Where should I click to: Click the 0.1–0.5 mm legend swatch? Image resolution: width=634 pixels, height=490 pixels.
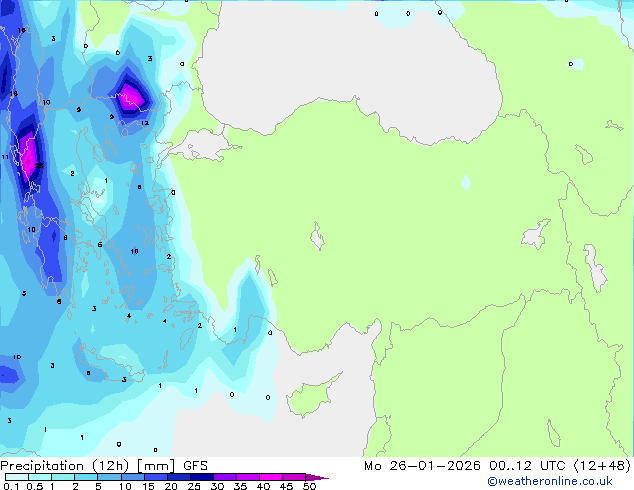pos(17,477)
